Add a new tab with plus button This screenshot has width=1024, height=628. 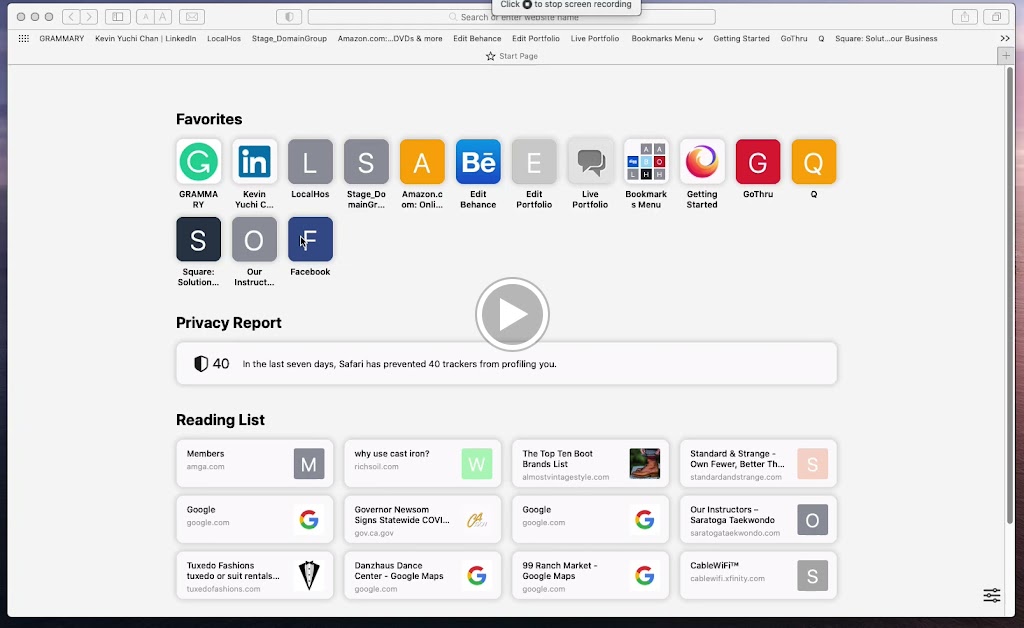pyautogui.click(x=1006, y=55)
